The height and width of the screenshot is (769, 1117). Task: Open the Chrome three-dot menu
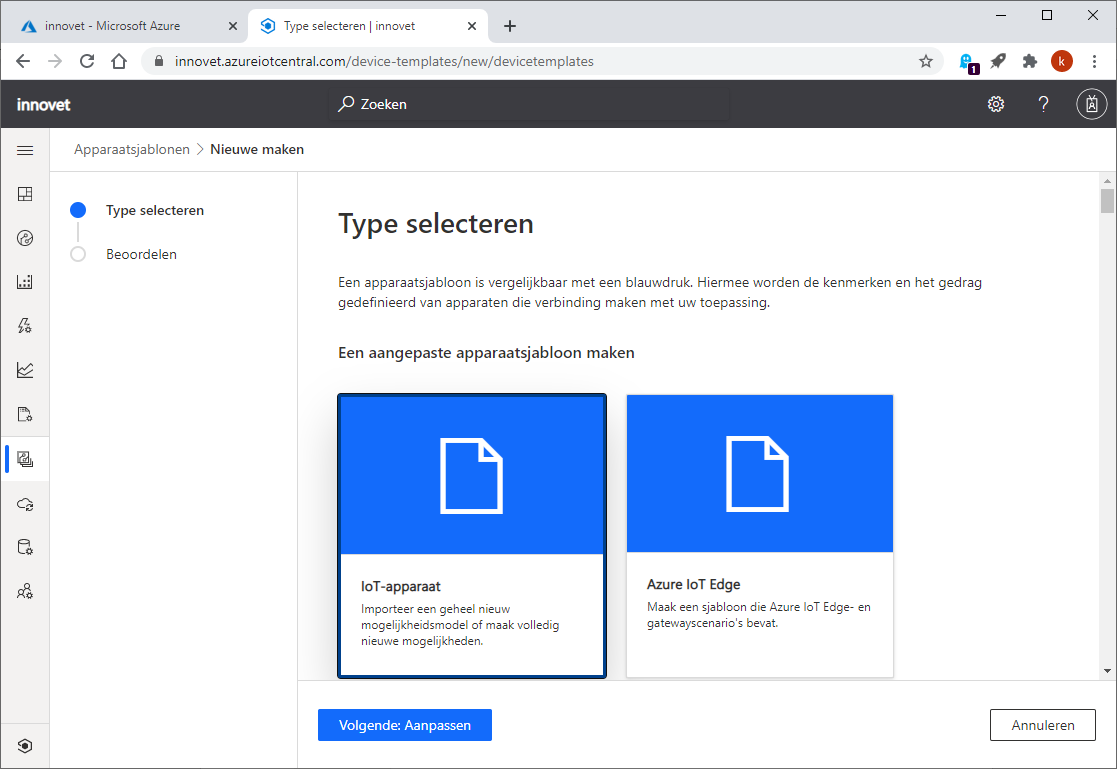tap(1094, 61)
